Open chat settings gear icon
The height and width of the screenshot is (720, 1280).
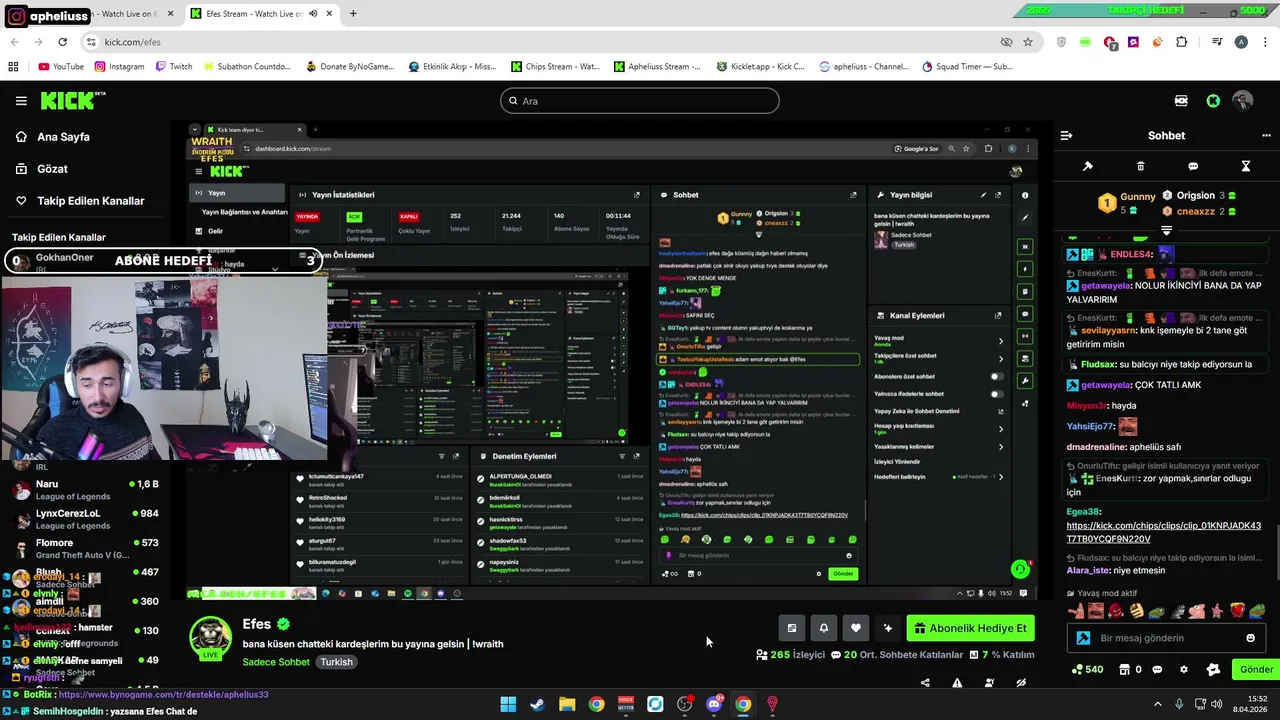coord(1184,670)
